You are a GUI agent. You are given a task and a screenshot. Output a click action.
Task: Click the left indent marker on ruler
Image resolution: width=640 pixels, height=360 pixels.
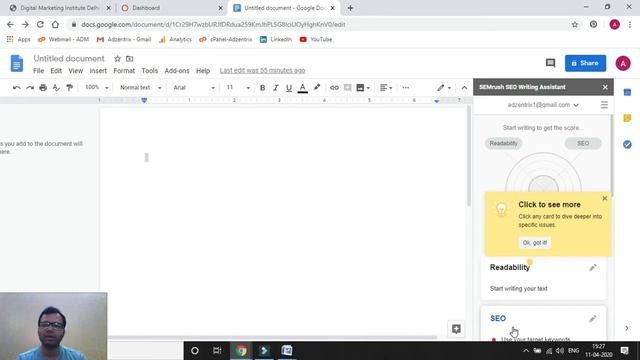point(144,100)
